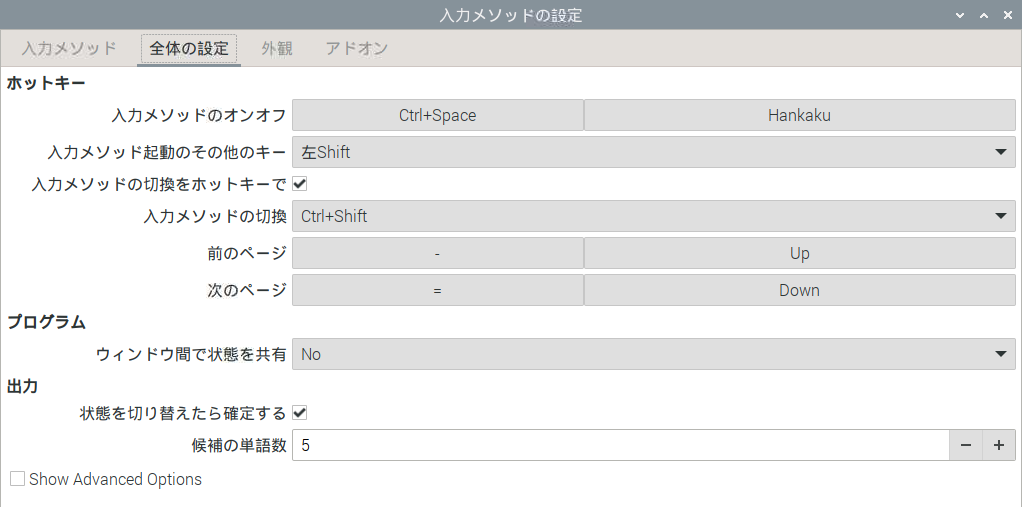Click the Ctrl+Space hotkey button

[437, 115]
